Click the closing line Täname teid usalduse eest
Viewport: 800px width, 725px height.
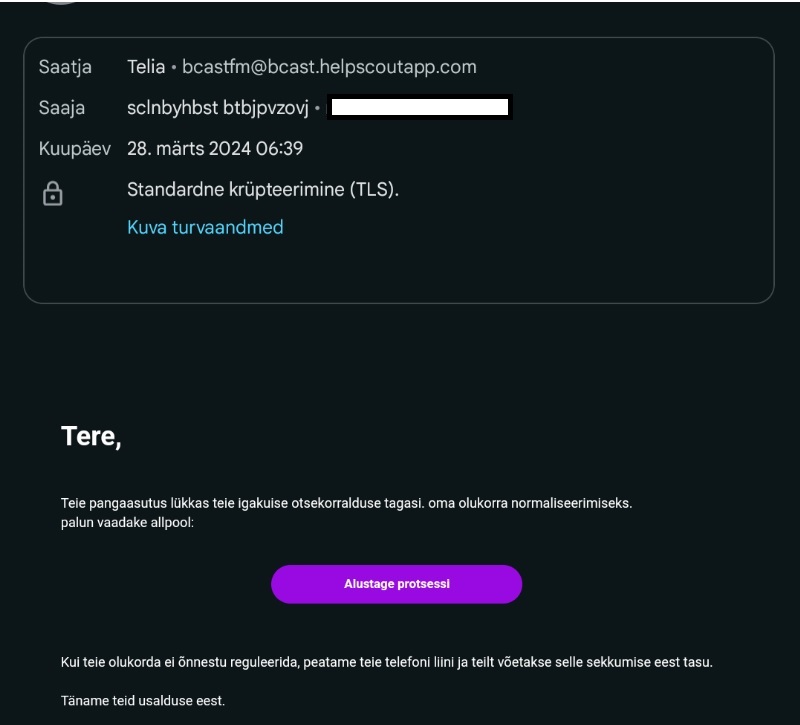pos(143,701)
